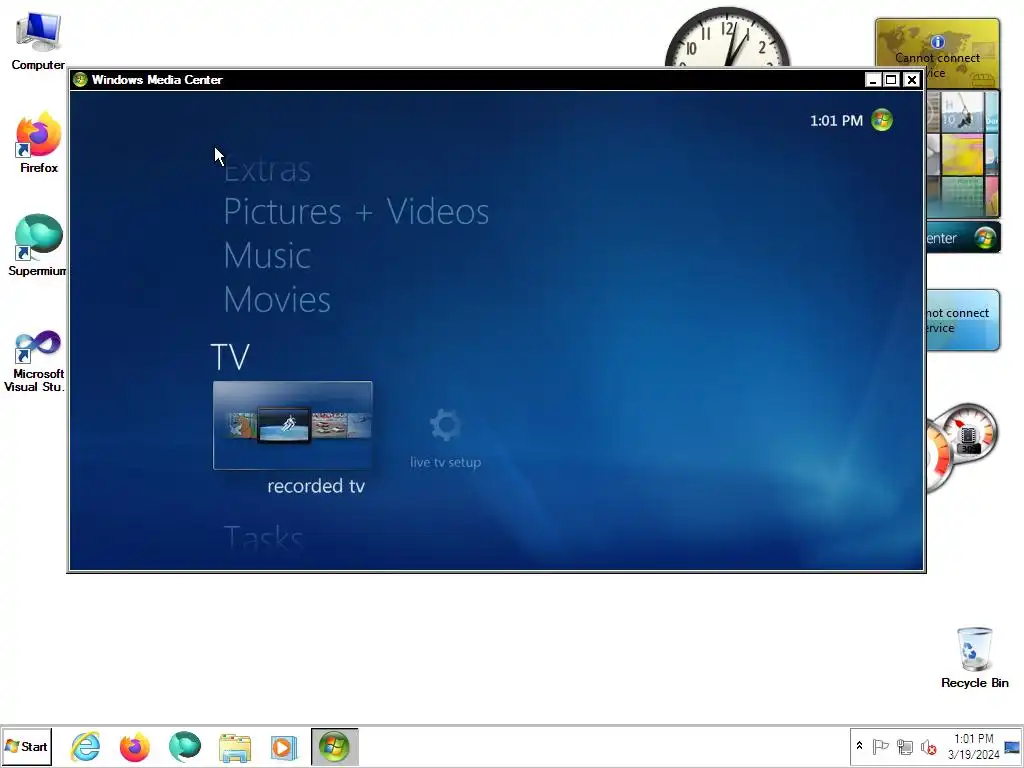Viewport: 1024px width, 768px height.
Task: Click the blue weather cannot connect gadget
Action: [963, 320]
